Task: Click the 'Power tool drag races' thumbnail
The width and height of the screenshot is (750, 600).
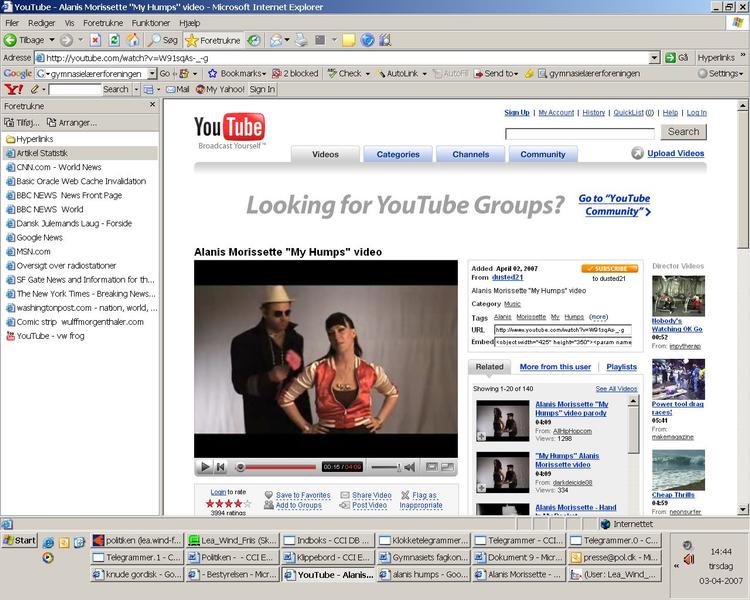Action: pos(678,379)
